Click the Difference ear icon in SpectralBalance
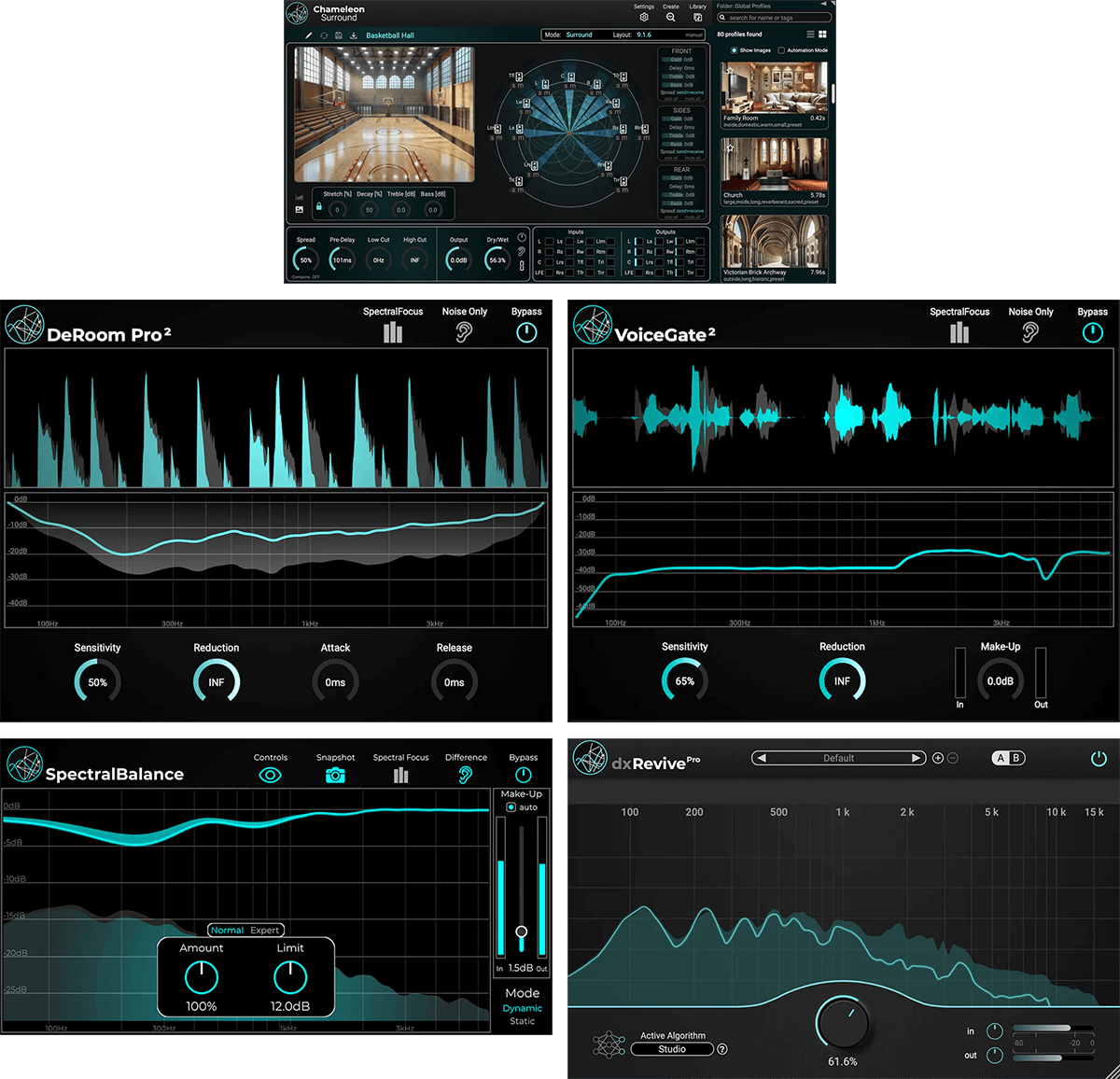1120x1079 pixels. 466,776
